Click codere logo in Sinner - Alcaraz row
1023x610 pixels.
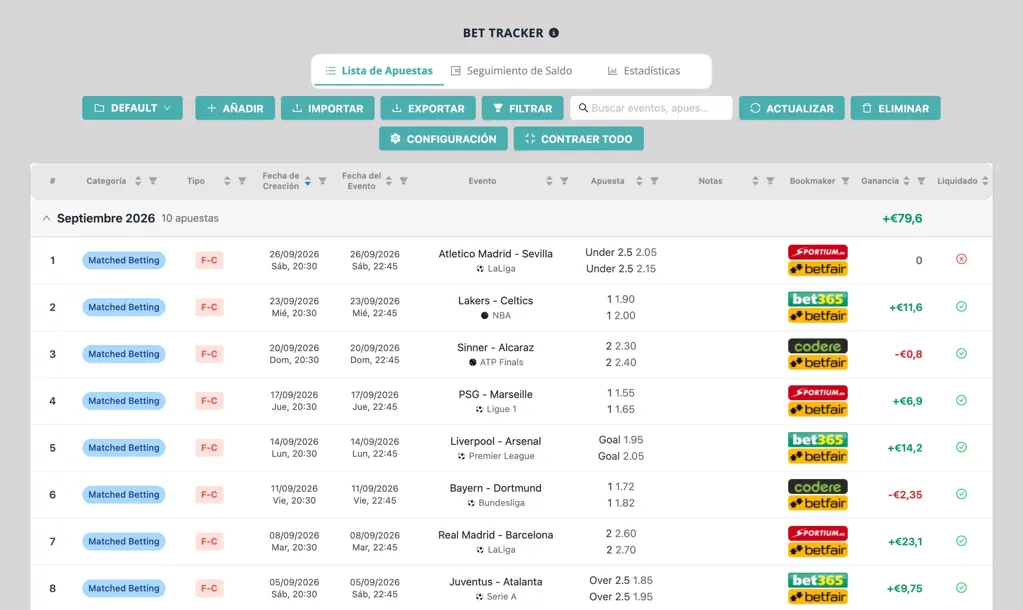[x=817, y=346]
